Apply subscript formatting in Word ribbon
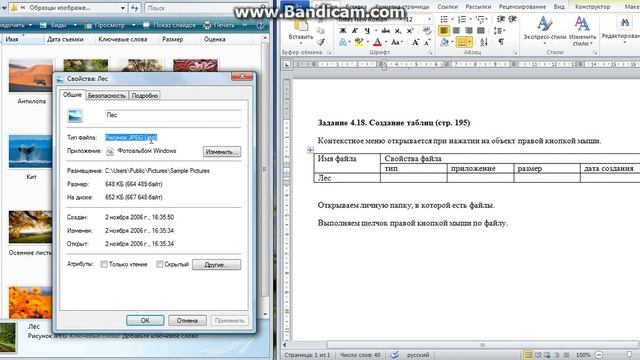The height and width of the screenshot is (360, 640). pos(398,31)
